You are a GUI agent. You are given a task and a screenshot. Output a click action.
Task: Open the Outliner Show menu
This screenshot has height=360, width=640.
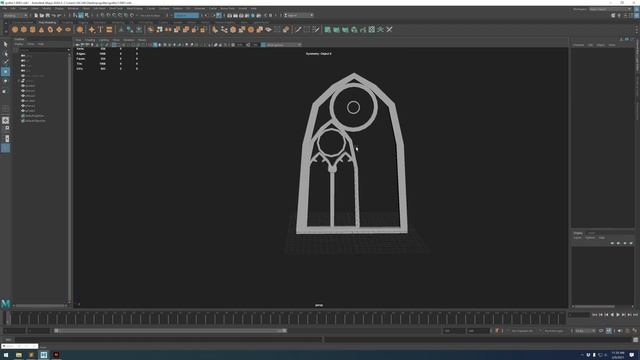(x=31, y=44)
